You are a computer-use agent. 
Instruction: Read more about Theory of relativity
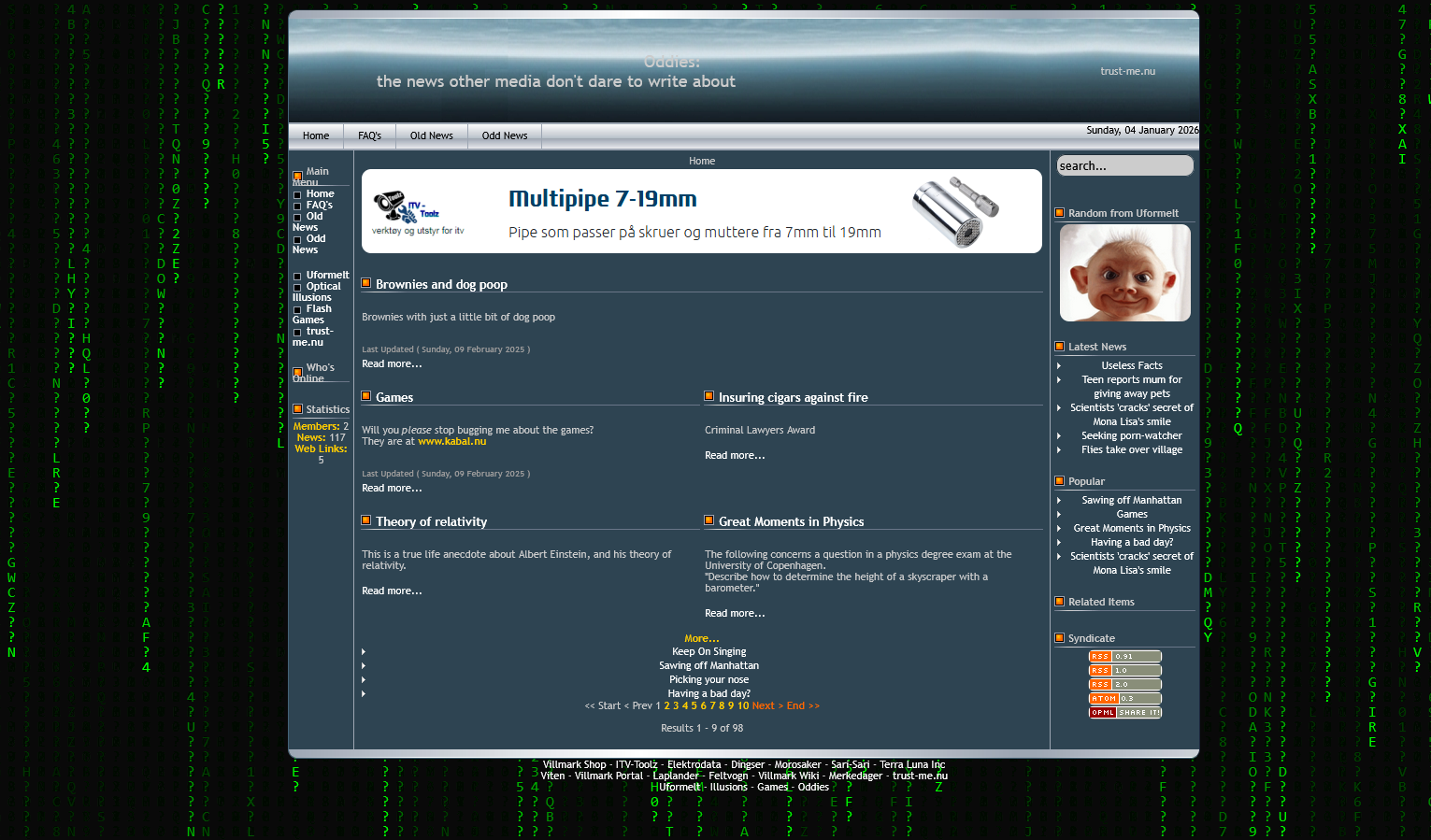pos(392,591)
